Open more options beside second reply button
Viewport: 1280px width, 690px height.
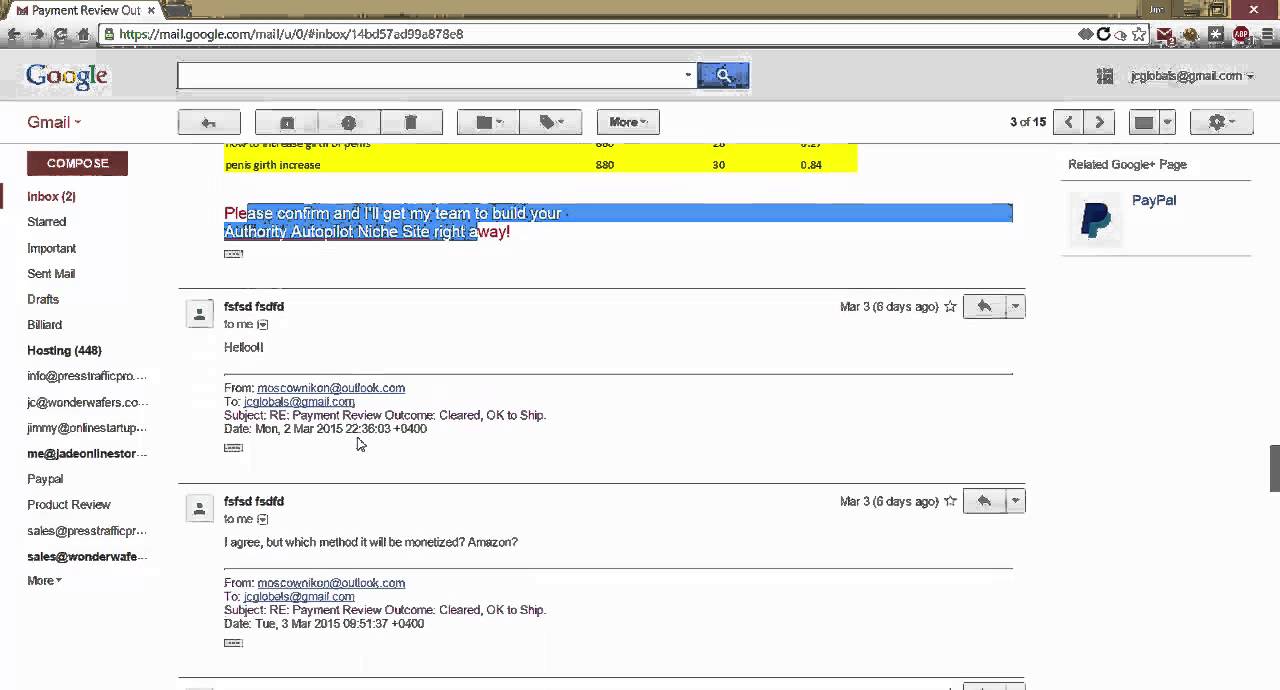tap(1016, 501)
